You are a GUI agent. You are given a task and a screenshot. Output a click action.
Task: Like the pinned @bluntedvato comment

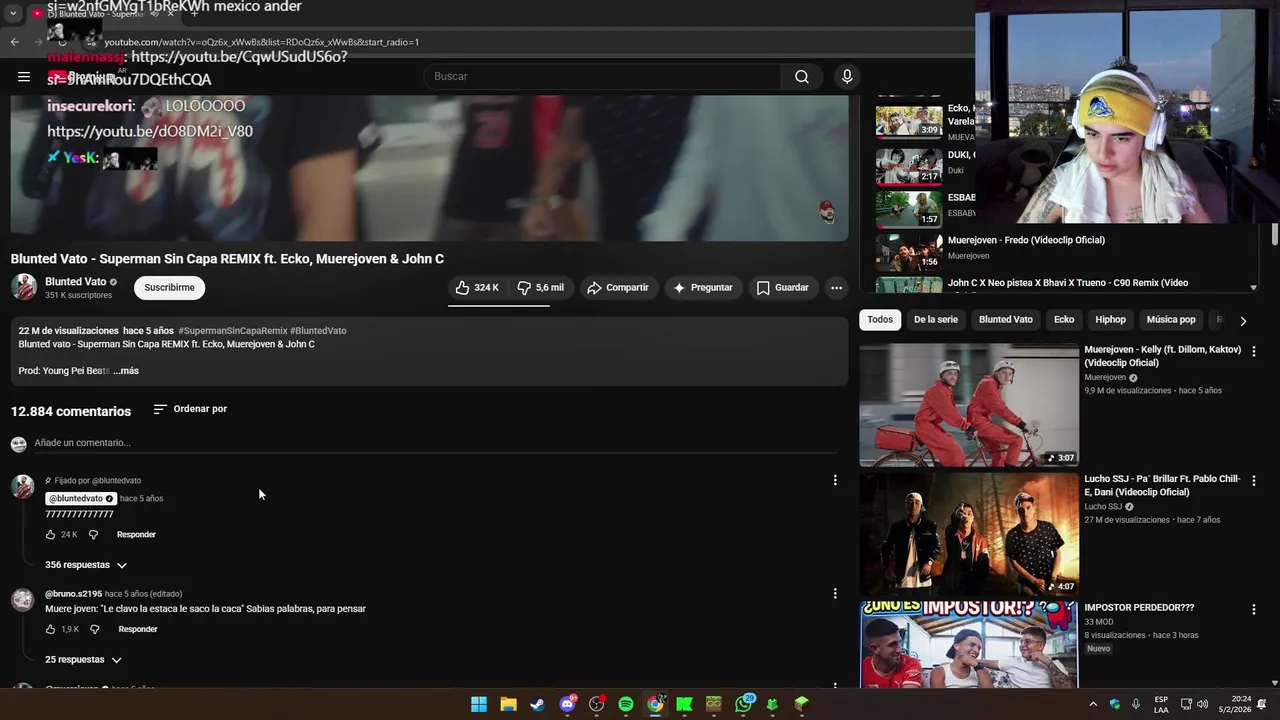click(51, 535)
